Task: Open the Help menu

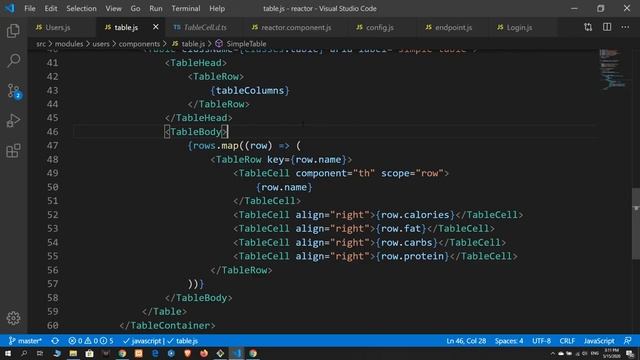Action: (x=217, y=8)
